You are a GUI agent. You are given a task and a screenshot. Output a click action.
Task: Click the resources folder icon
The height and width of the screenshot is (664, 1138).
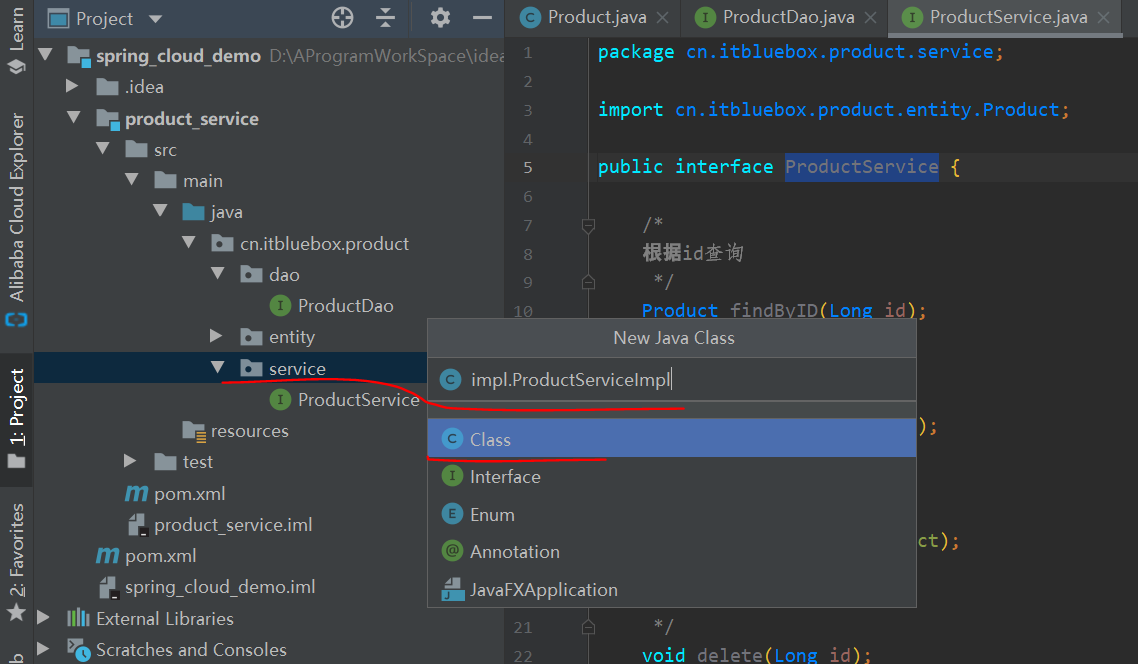click(x=194, y=431)
